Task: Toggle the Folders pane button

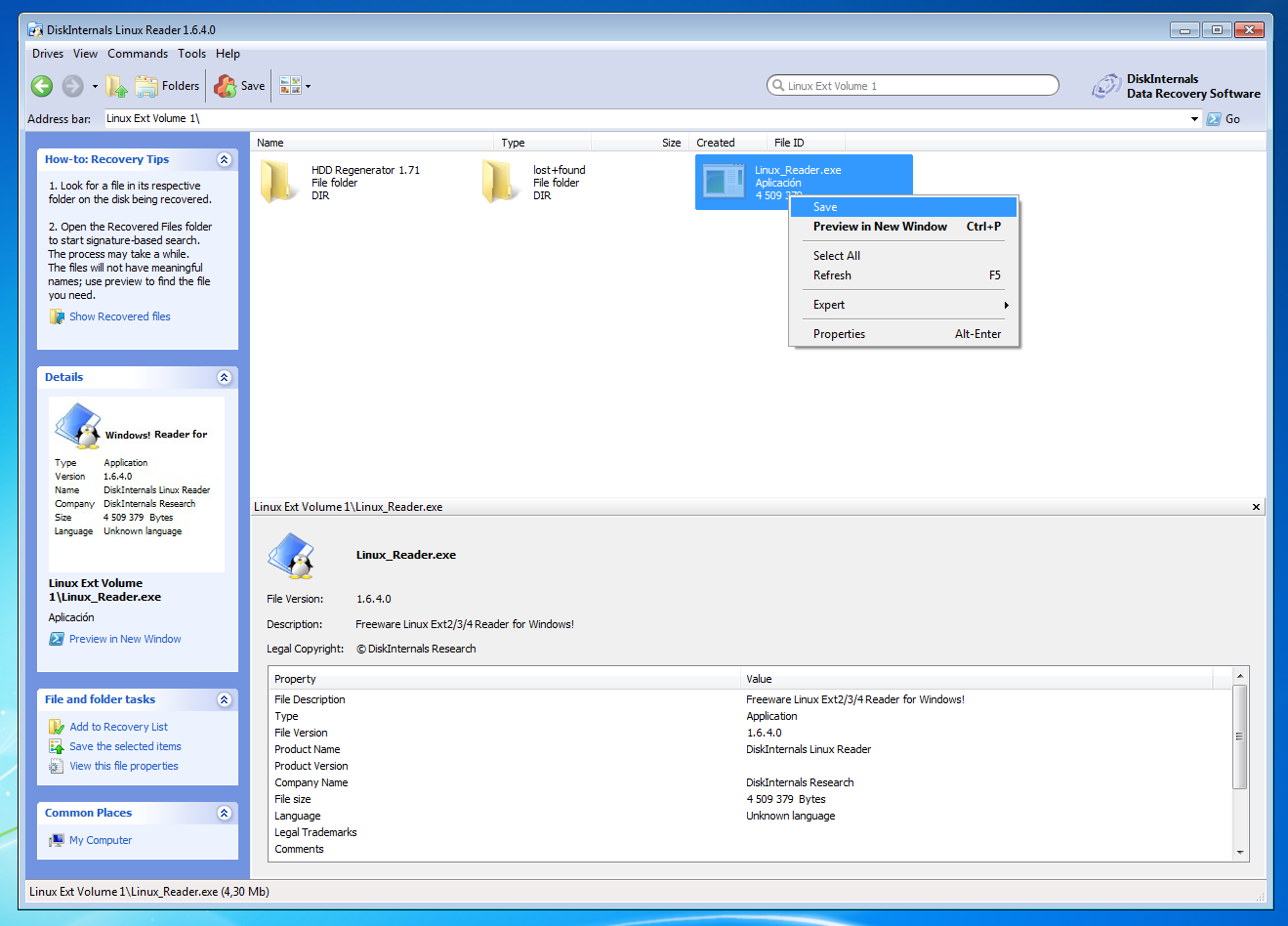Action: [x=167, y=86]
